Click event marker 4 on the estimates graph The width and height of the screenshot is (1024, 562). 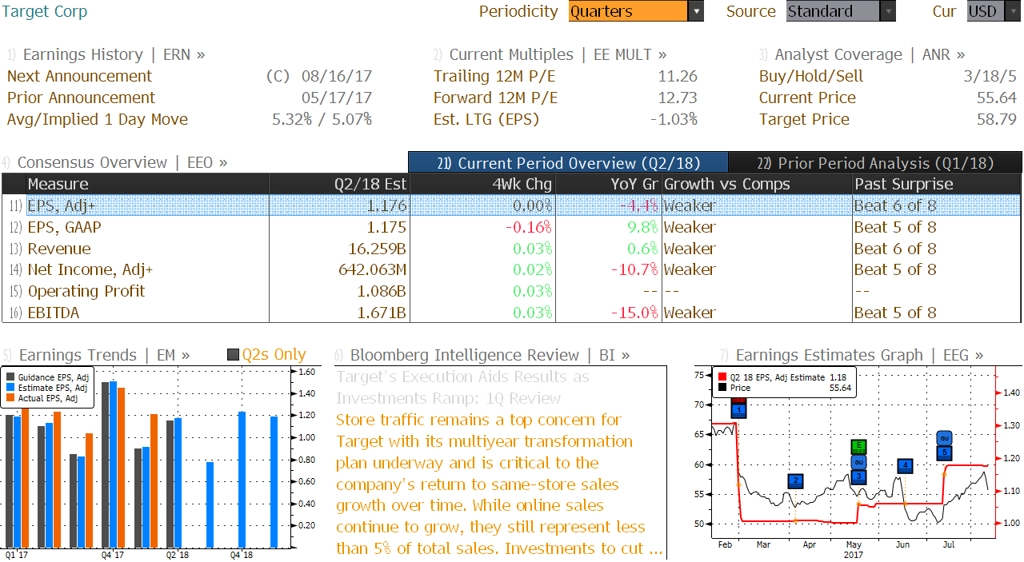coord(904,465)
